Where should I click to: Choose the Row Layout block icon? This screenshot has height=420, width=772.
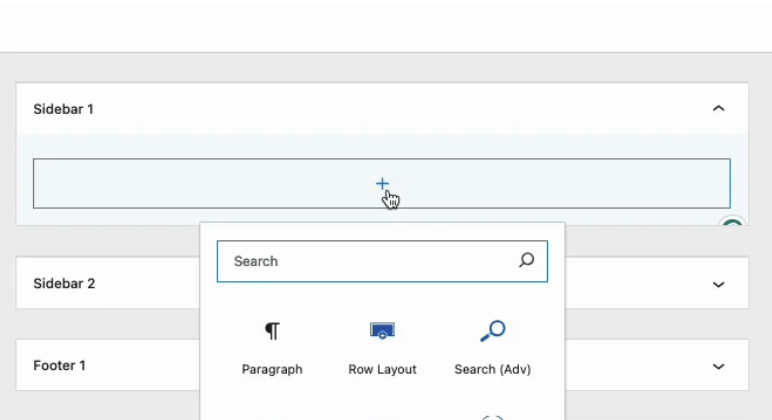click(382, 331)
